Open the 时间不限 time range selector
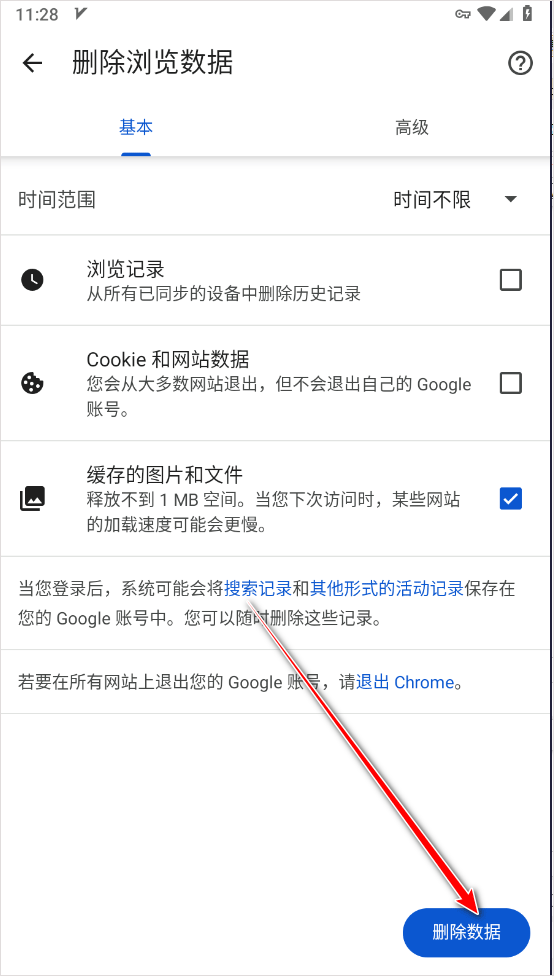Screen dimensions: 554x976 (455, 200)
